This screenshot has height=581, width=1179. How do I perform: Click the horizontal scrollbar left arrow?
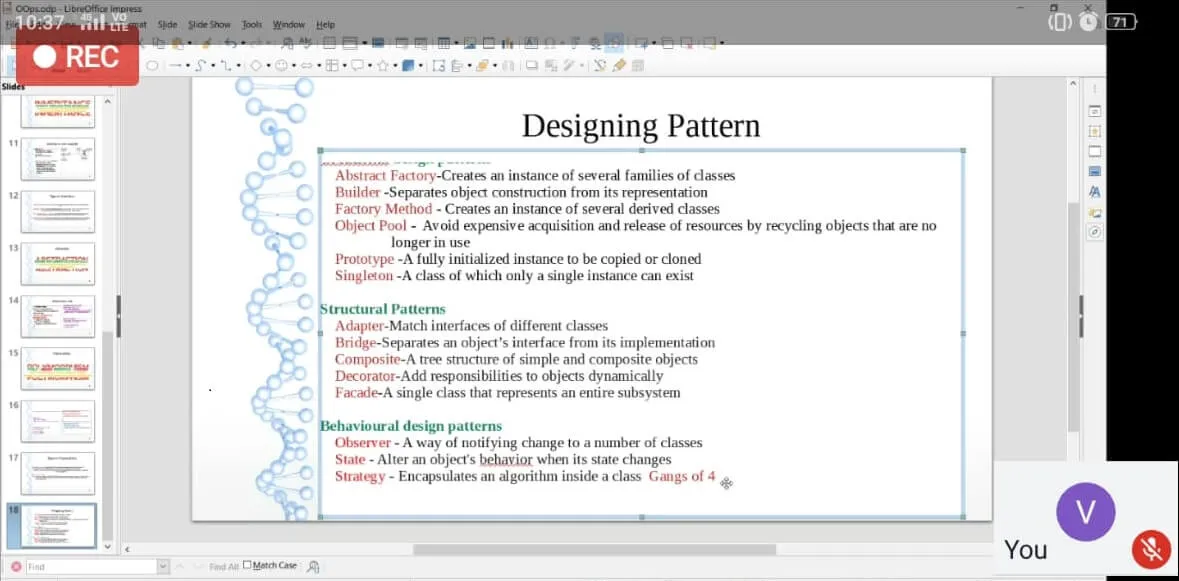click(126, 549)
